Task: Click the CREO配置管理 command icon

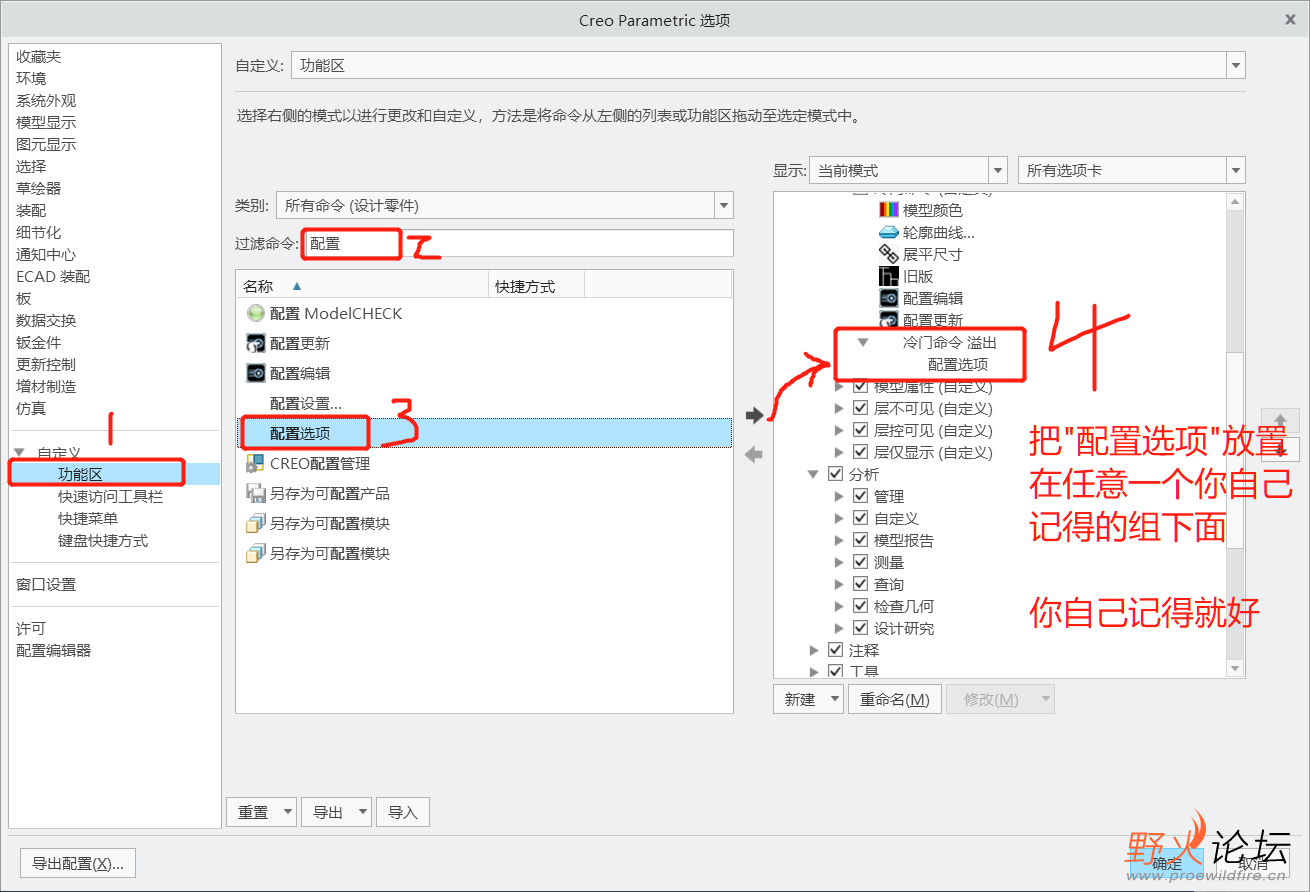Action: 255,463
